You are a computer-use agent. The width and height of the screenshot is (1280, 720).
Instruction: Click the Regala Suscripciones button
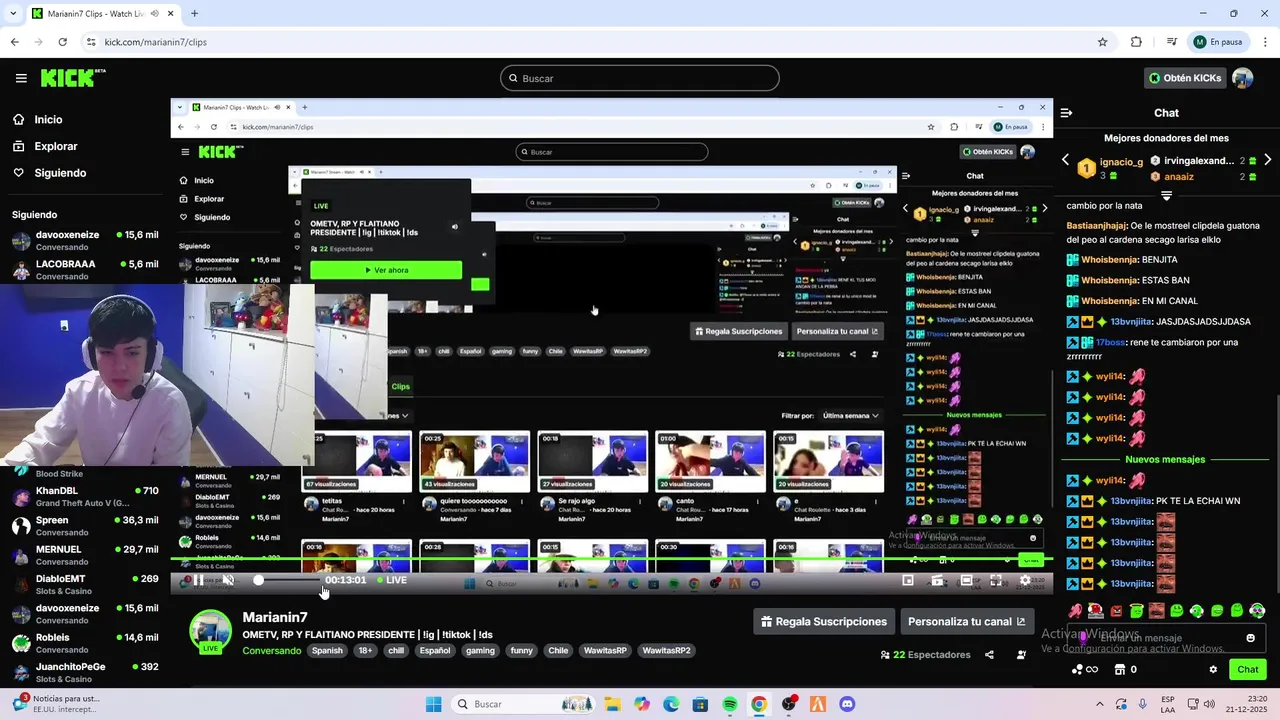824,621
